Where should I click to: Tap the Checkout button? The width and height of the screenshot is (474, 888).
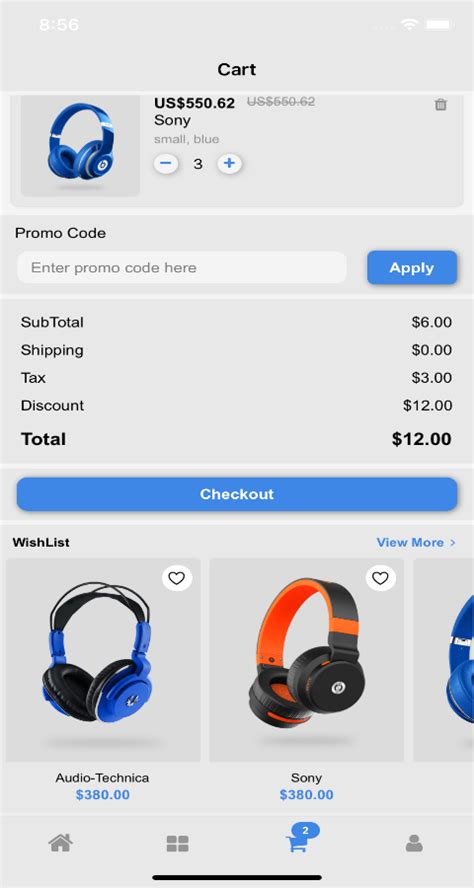click(237, 494)
